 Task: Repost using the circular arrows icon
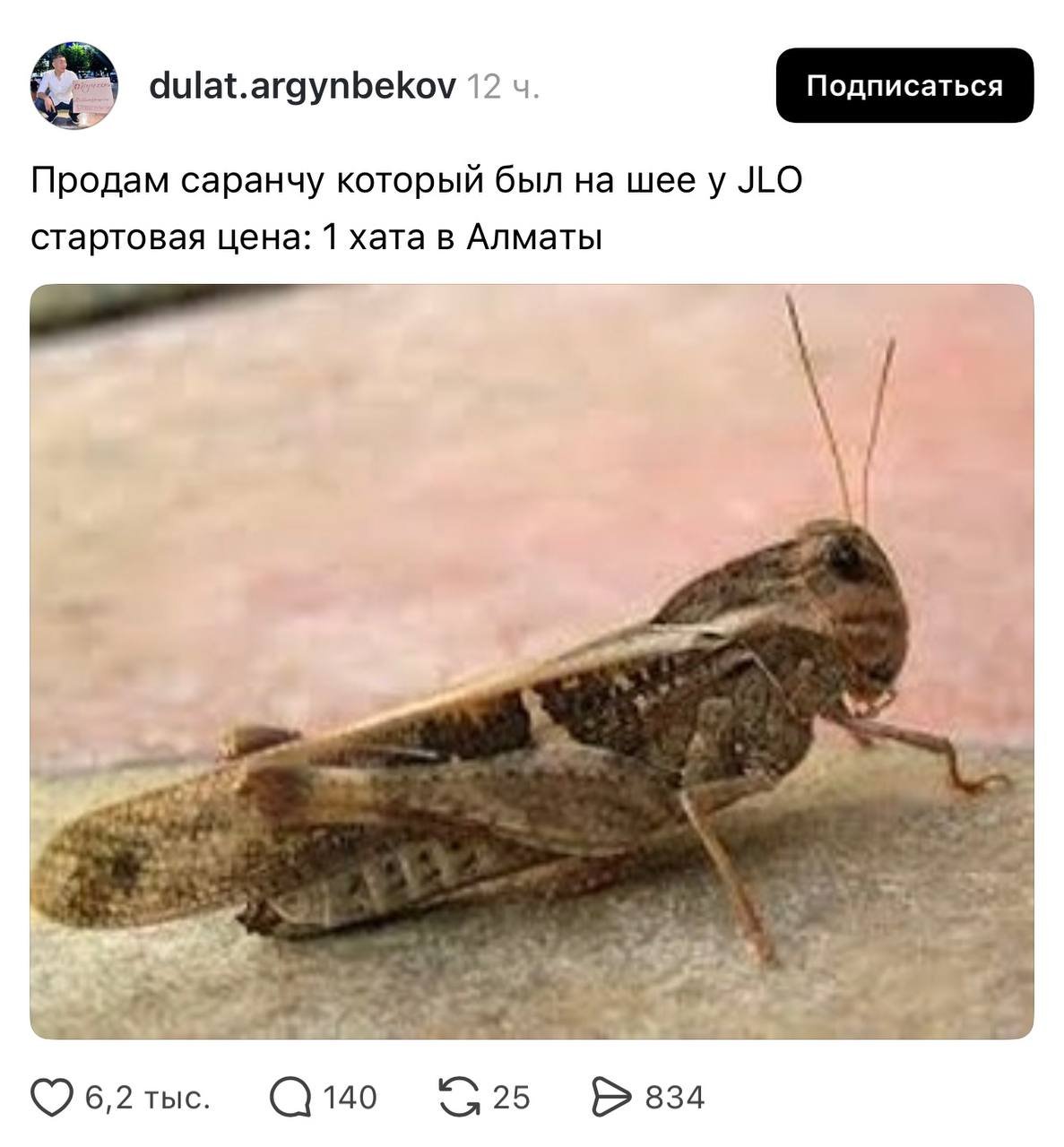(x=459, y=1098)
